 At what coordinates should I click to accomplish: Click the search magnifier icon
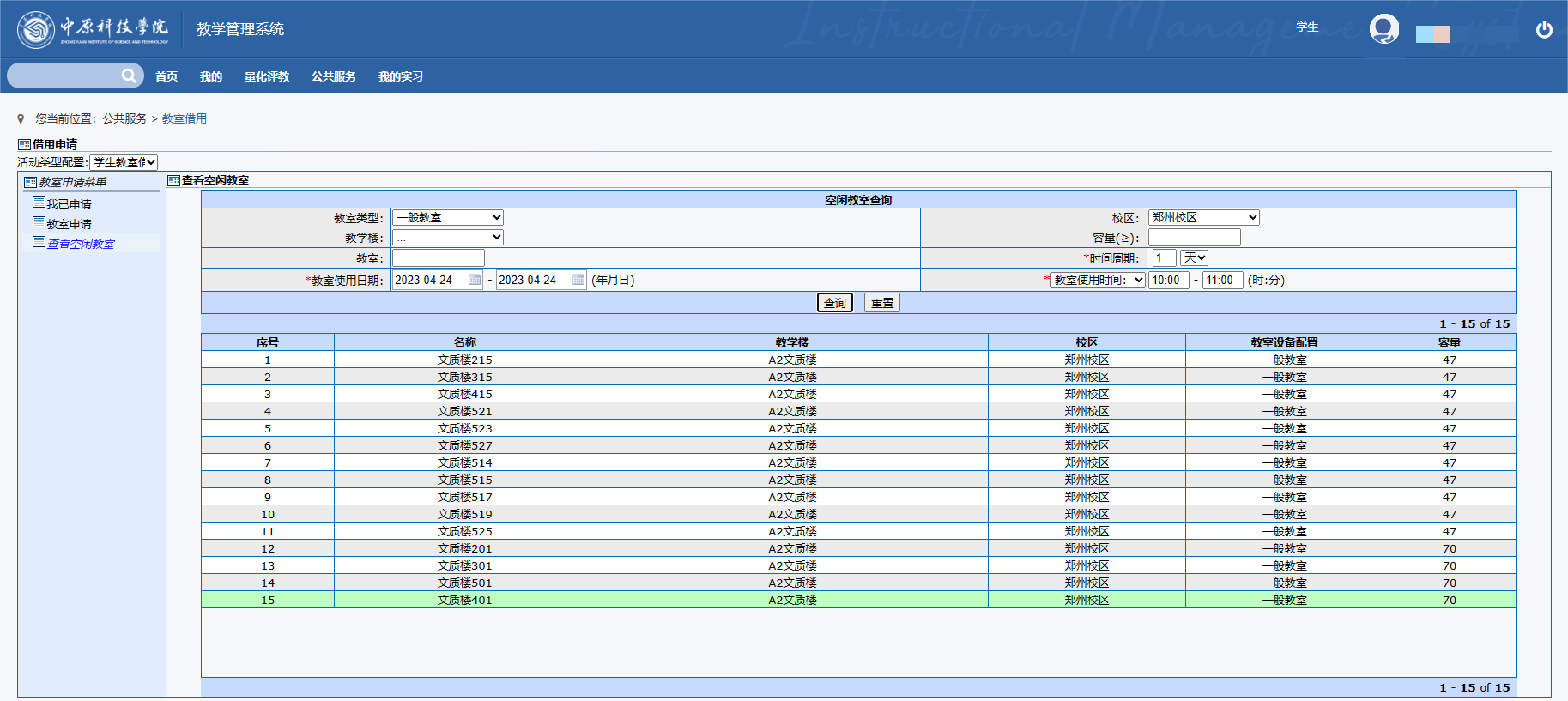coord(129,76)
